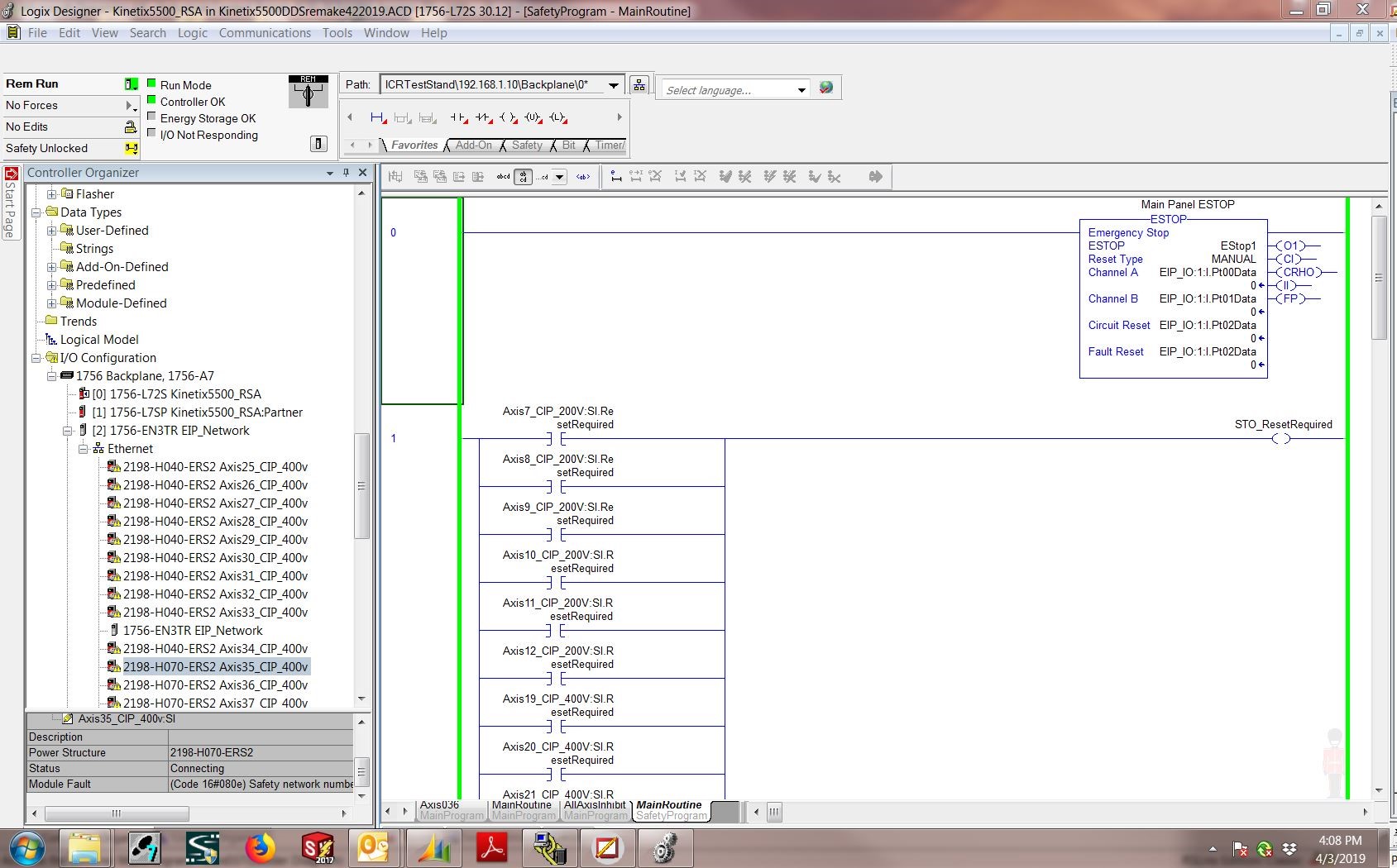The width and height of the screenshot is (1397, 868).
Task: Select the Axis35_CIP_400v module in tree
Action: point(215,667)
